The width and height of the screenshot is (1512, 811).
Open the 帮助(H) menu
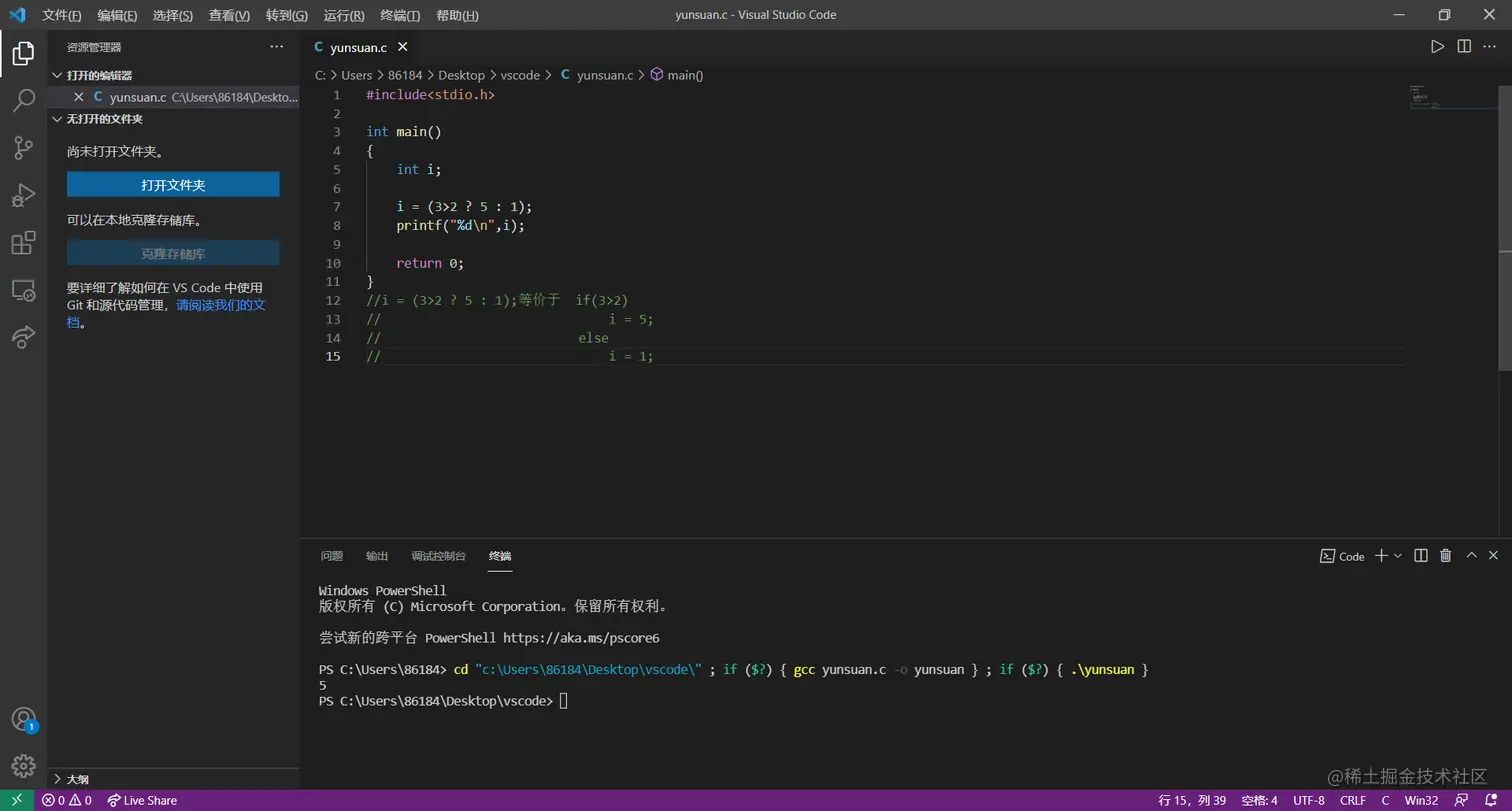[x=457, y=15]
